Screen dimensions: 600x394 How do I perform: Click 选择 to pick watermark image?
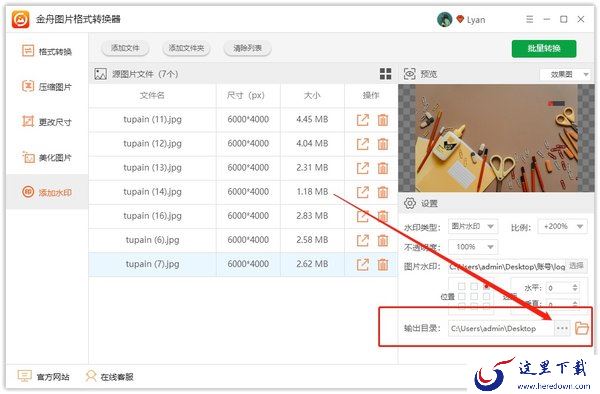576,266
